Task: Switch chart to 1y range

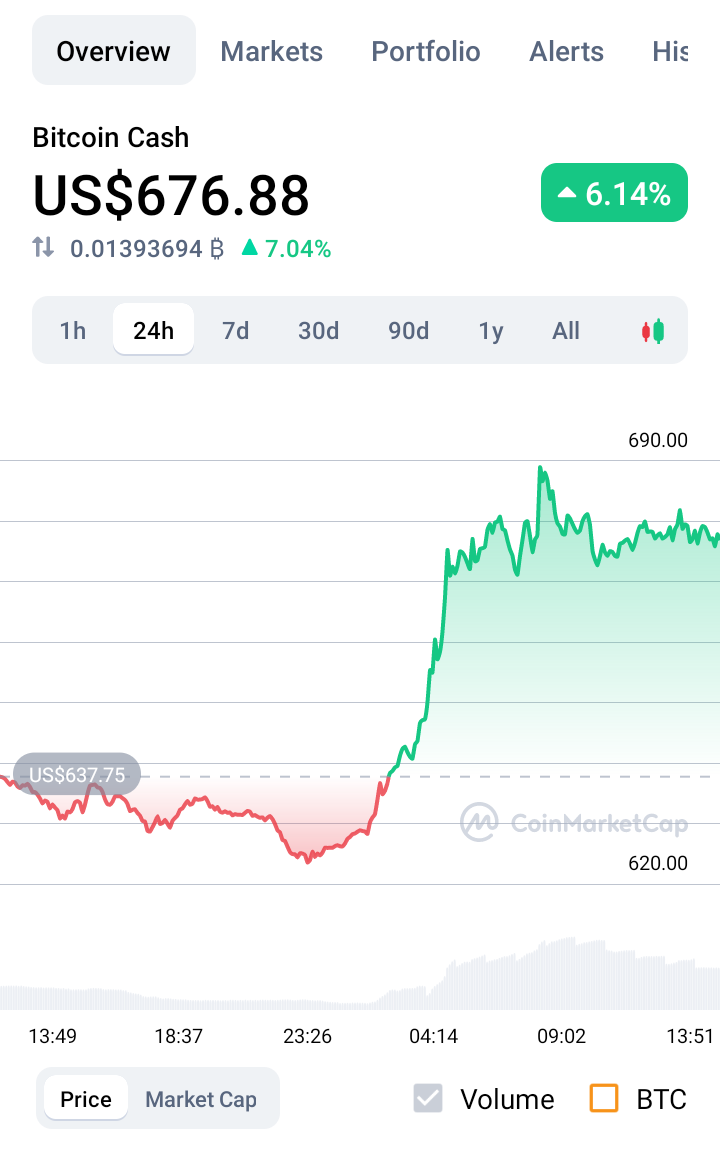Action: [x=491, y=331]
